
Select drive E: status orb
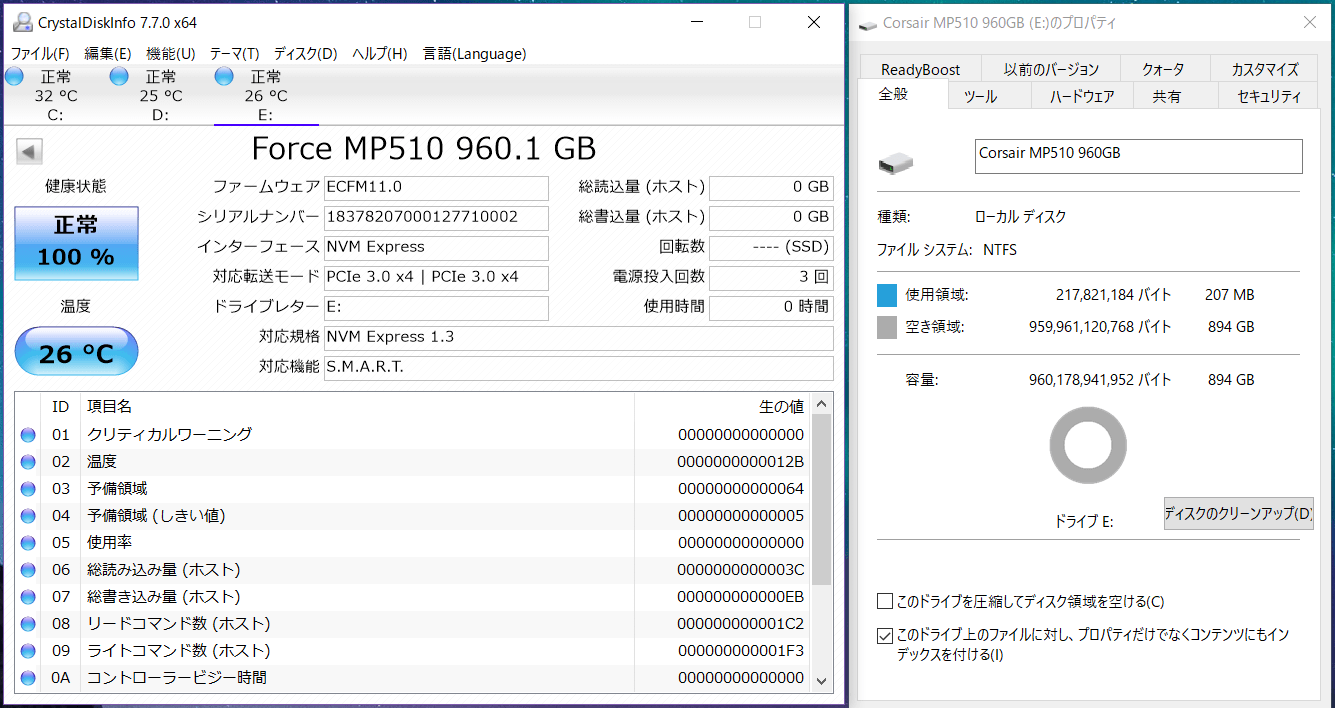pos(224,77)
